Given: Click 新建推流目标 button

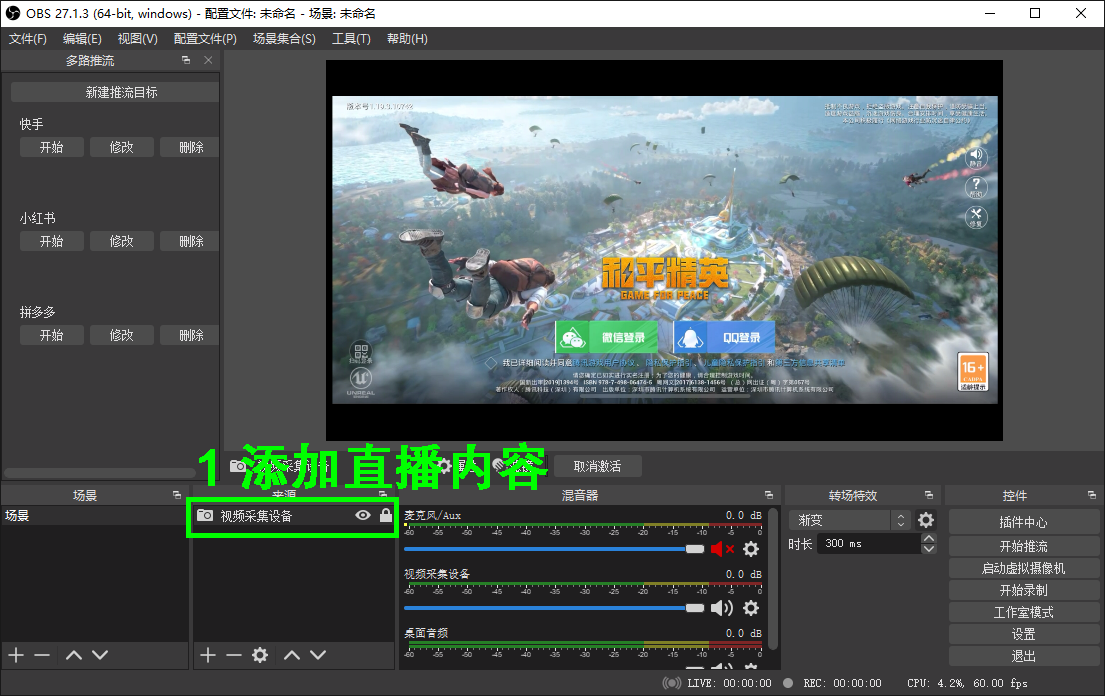Looking at the screenshot, I should [115, 92].
